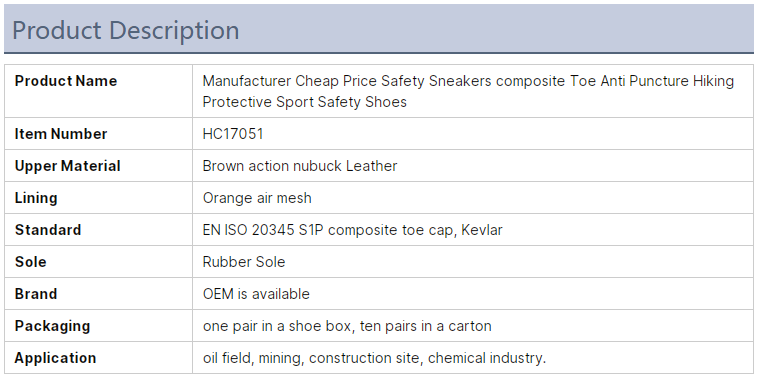Select the Item Number label

(61, 134)
